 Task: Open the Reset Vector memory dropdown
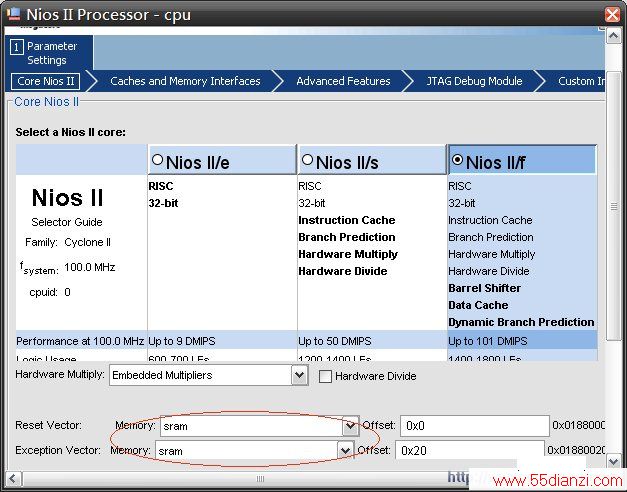(x=350, y=426)
